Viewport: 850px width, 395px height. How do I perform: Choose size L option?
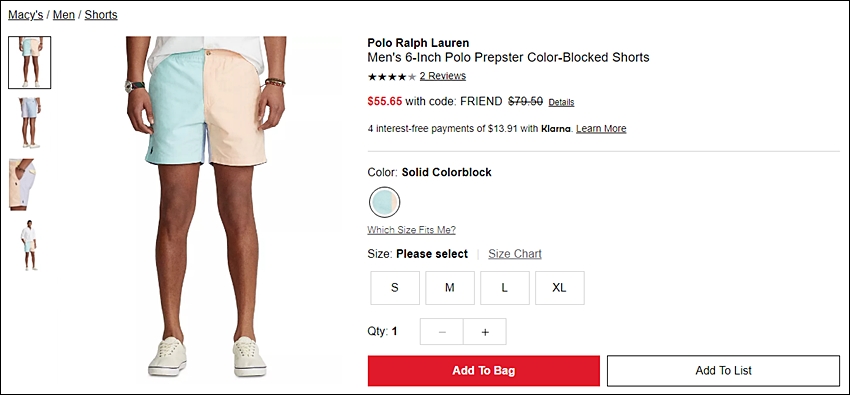(505, 288)
